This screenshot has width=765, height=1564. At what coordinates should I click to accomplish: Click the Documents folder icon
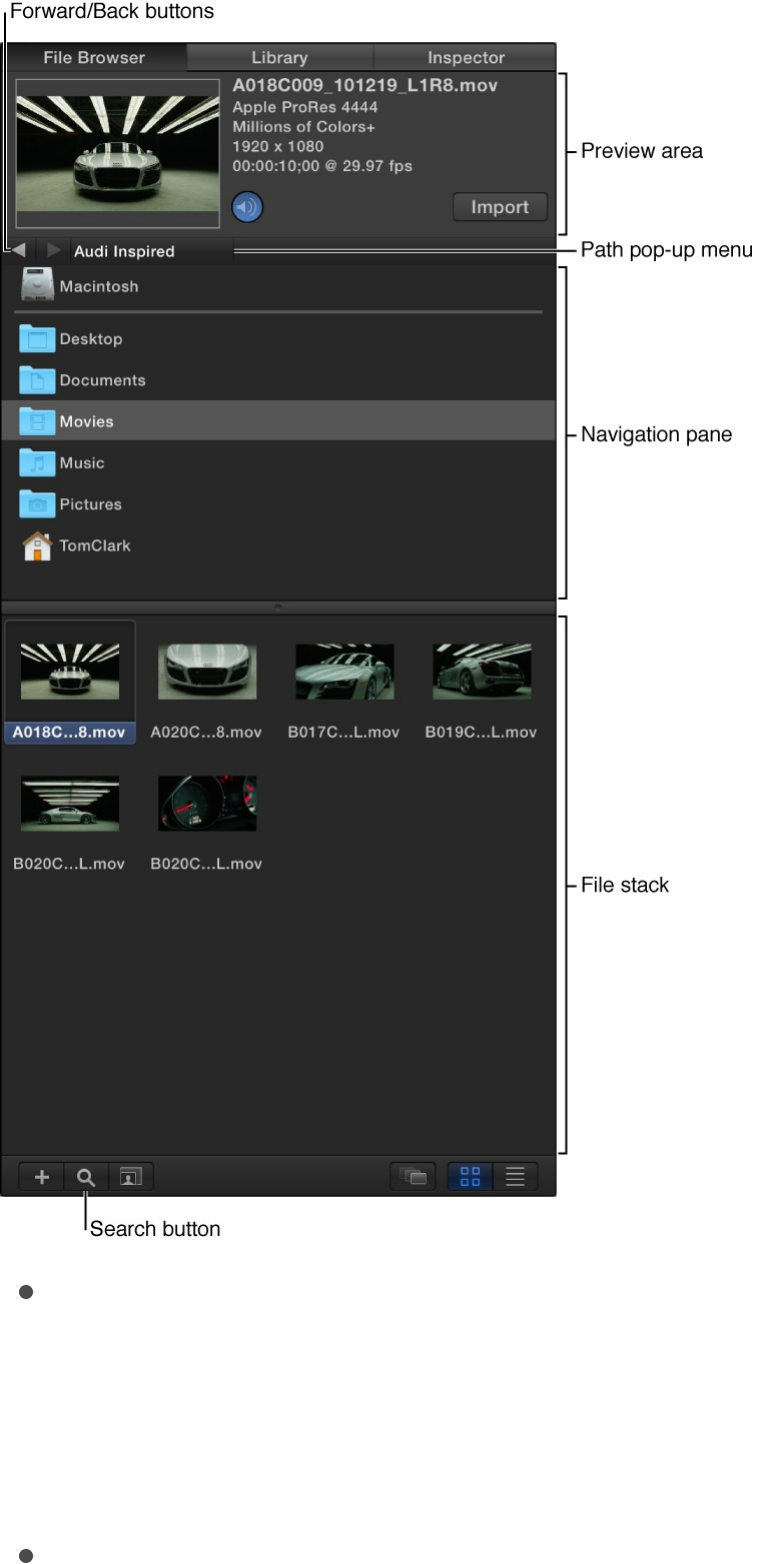click(x=37, y=380)
